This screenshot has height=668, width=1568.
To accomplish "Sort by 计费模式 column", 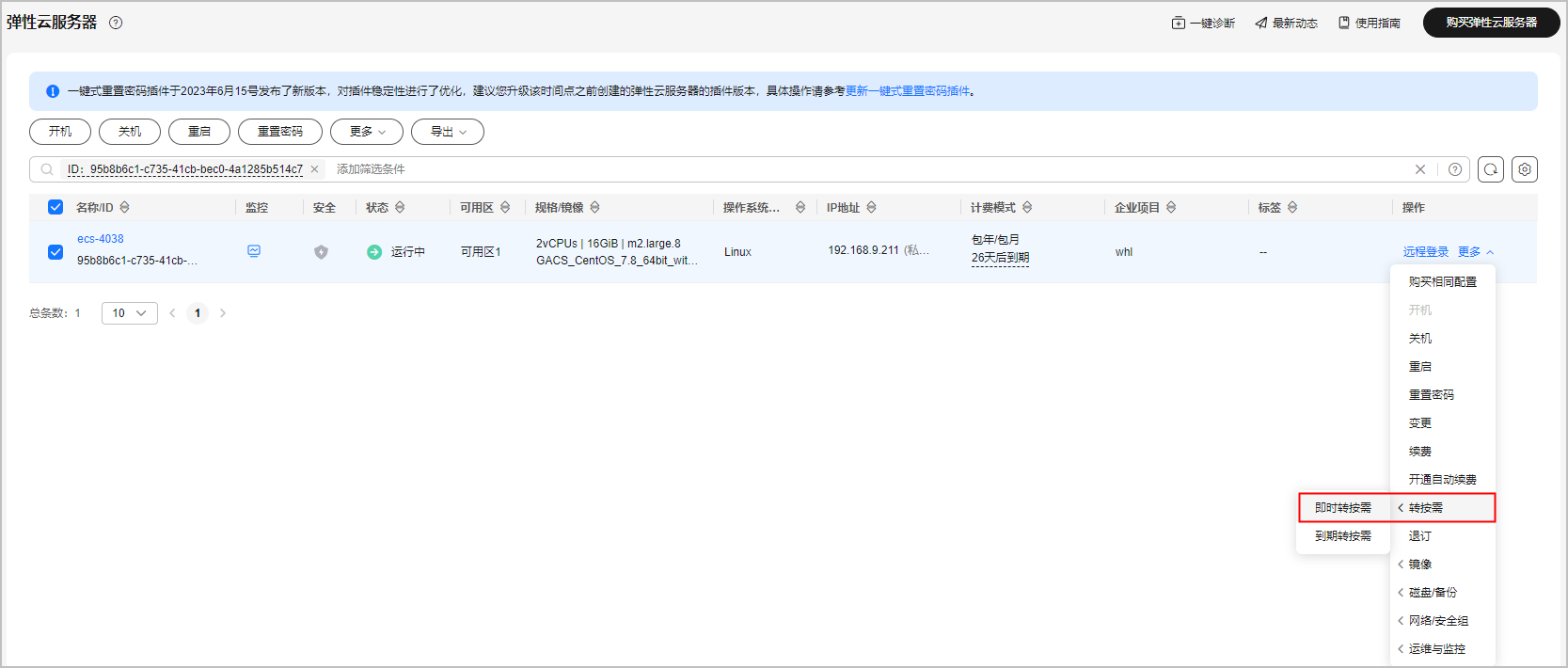I will tap(1027, 207).
